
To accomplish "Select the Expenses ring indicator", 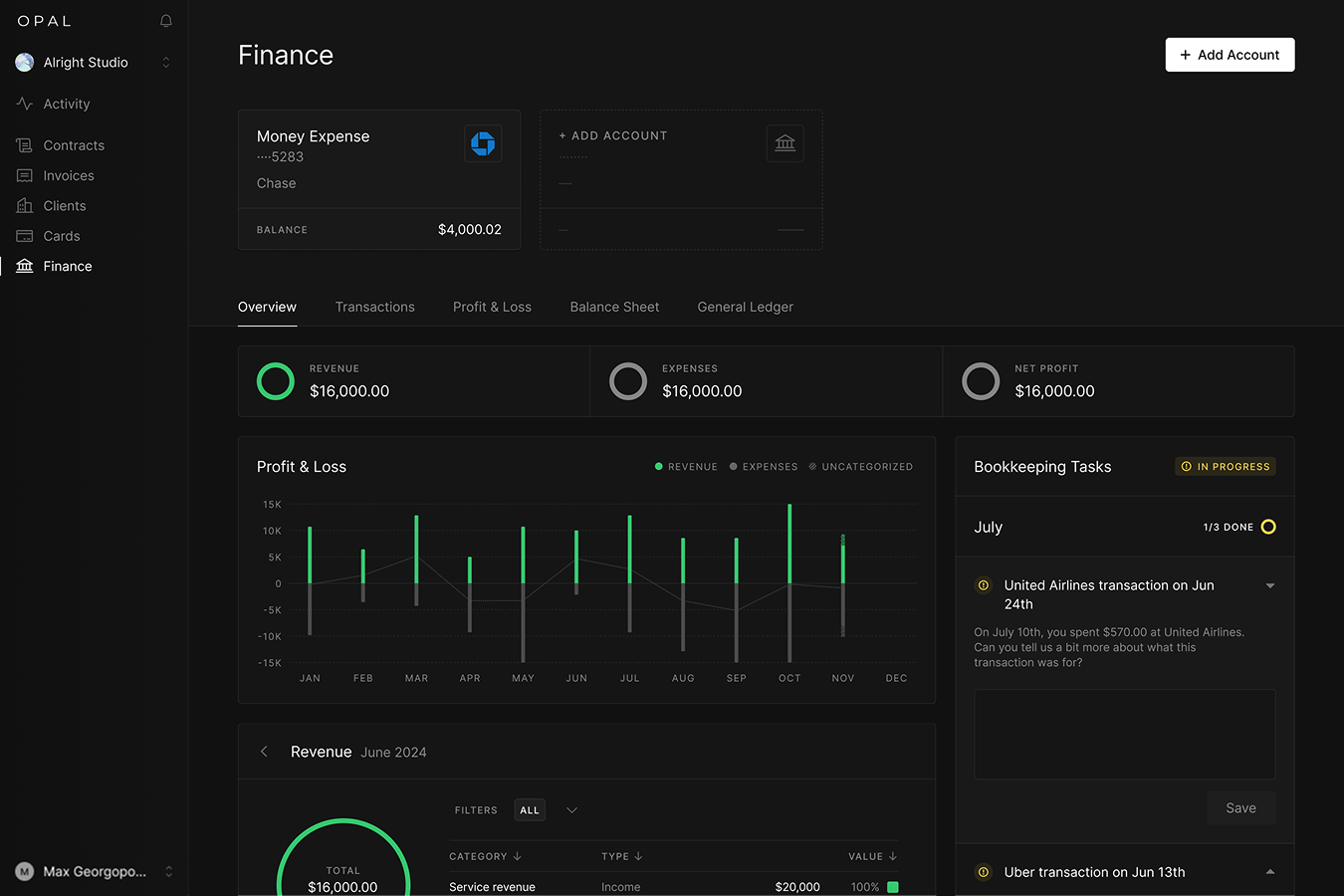I will point(628,381).
